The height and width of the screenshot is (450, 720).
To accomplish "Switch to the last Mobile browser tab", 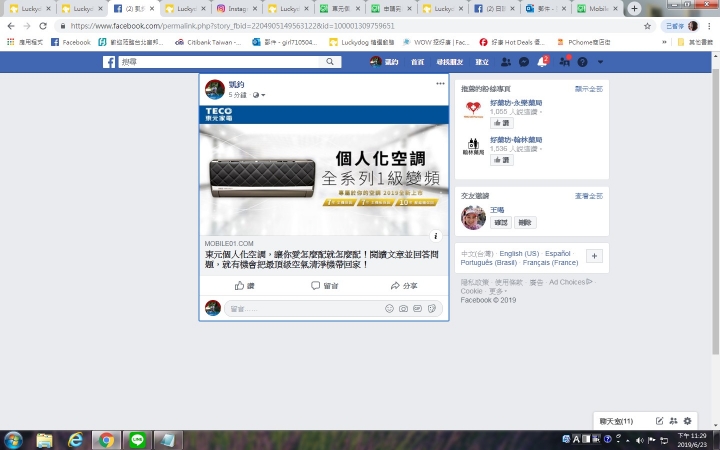I will click(598, 8).
